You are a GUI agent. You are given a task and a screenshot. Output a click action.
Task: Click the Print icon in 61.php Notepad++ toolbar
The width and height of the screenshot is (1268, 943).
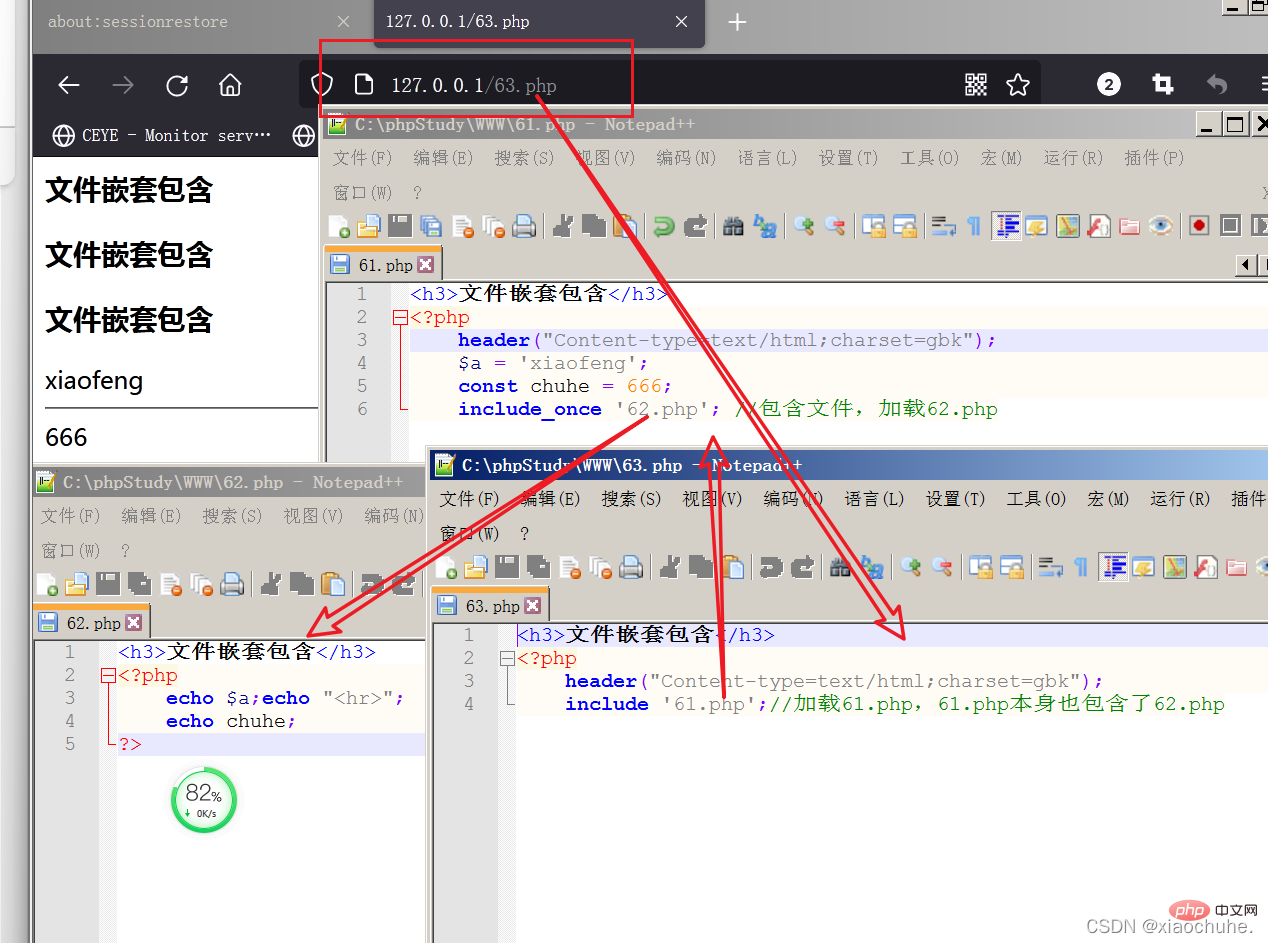(x=523, y=226)
